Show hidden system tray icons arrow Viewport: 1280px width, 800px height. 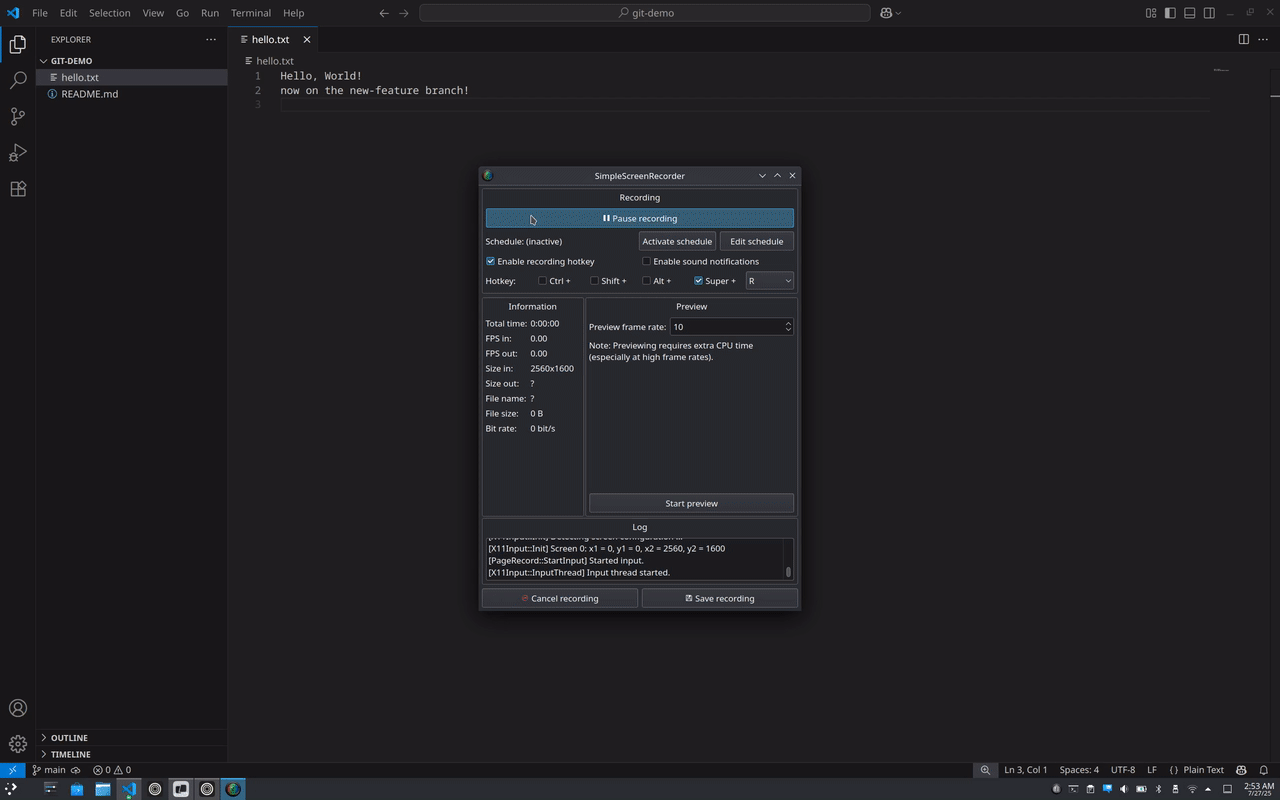tap(1210, 789)
